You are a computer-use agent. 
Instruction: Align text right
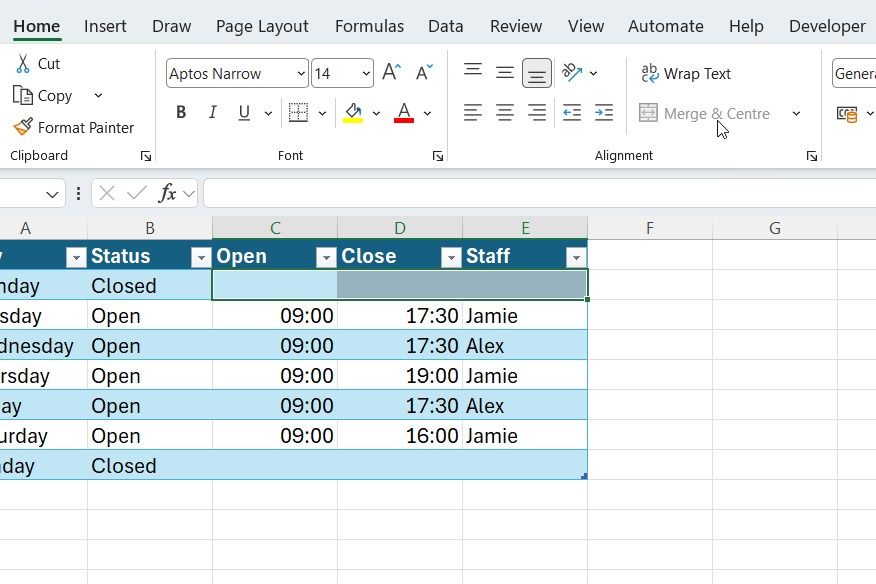537,113
